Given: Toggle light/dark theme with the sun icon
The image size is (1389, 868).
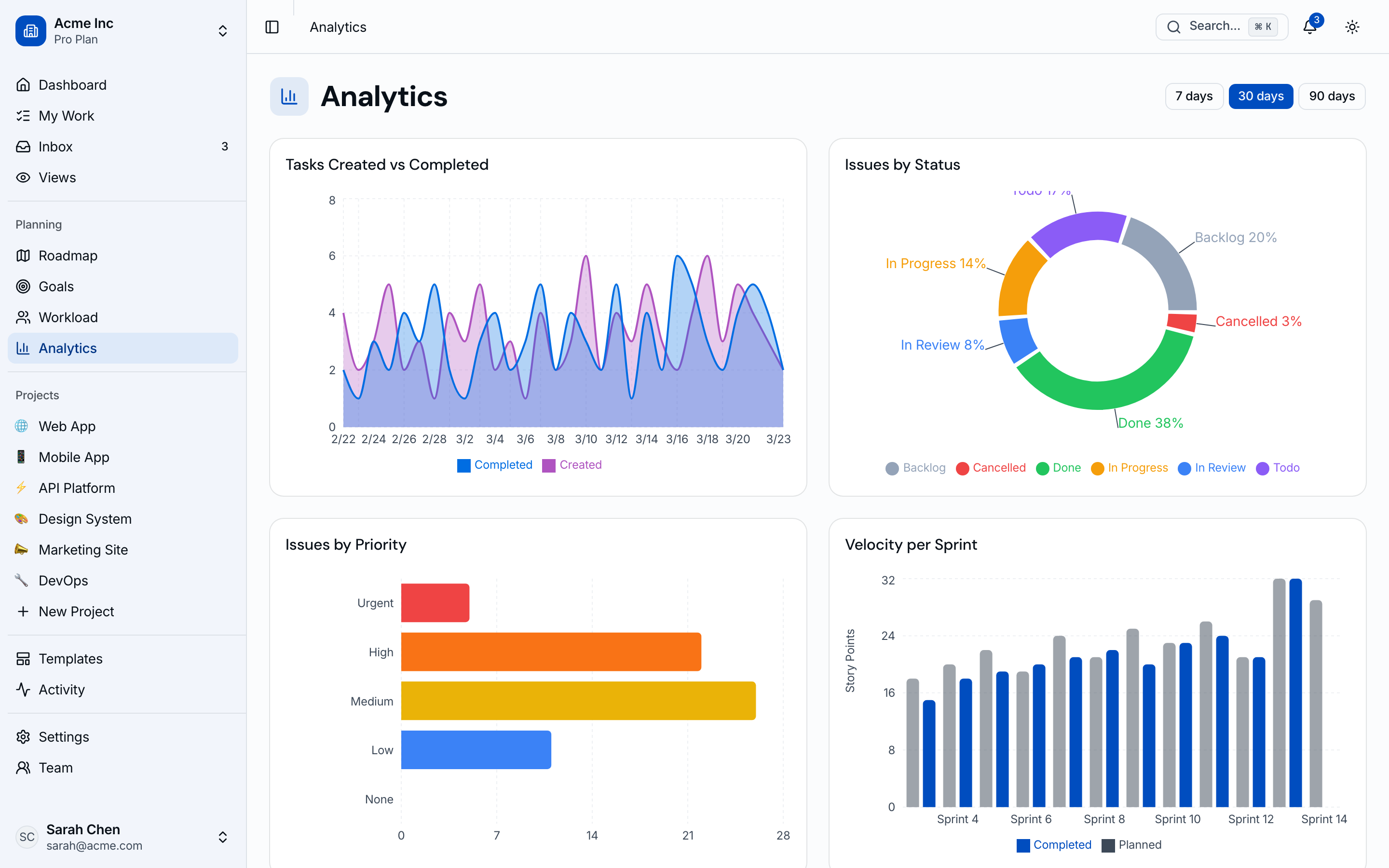Looking at the screenshot, I should (1352, 27).
